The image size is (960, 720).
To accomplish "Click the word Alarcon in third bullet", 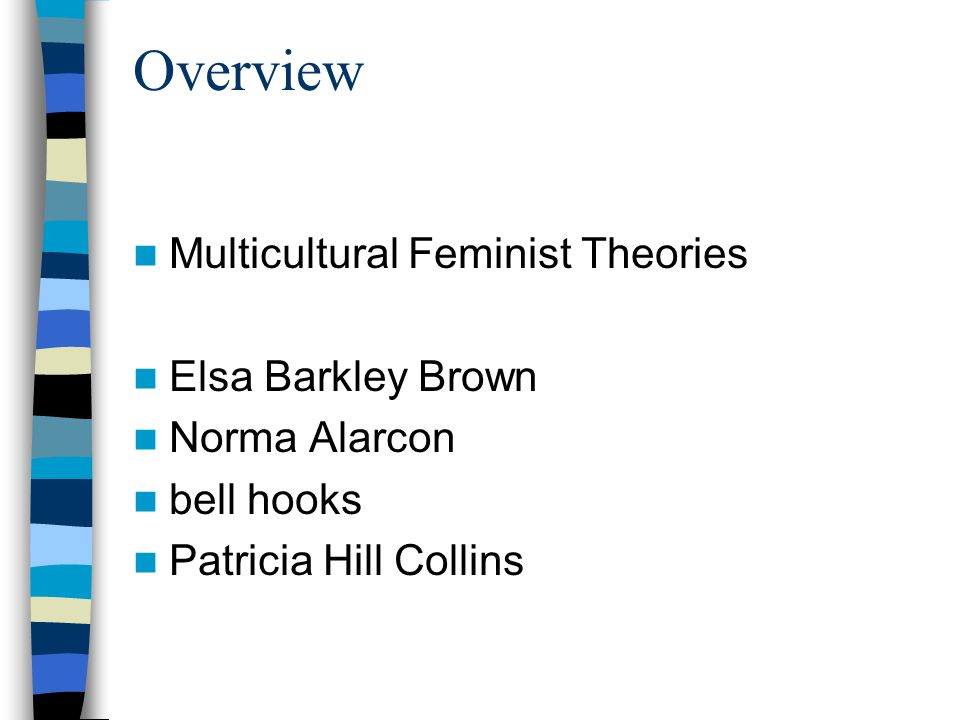I will tap(381, 438).
